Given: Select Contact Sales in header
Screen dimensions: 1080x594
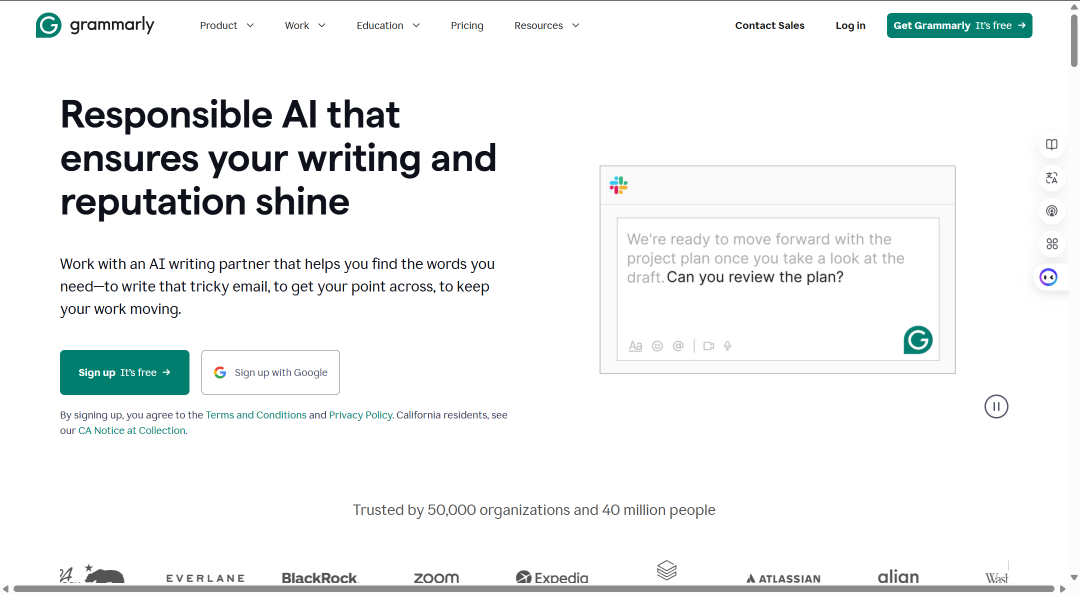Looking at the screenshot, I should pos(769,25).
